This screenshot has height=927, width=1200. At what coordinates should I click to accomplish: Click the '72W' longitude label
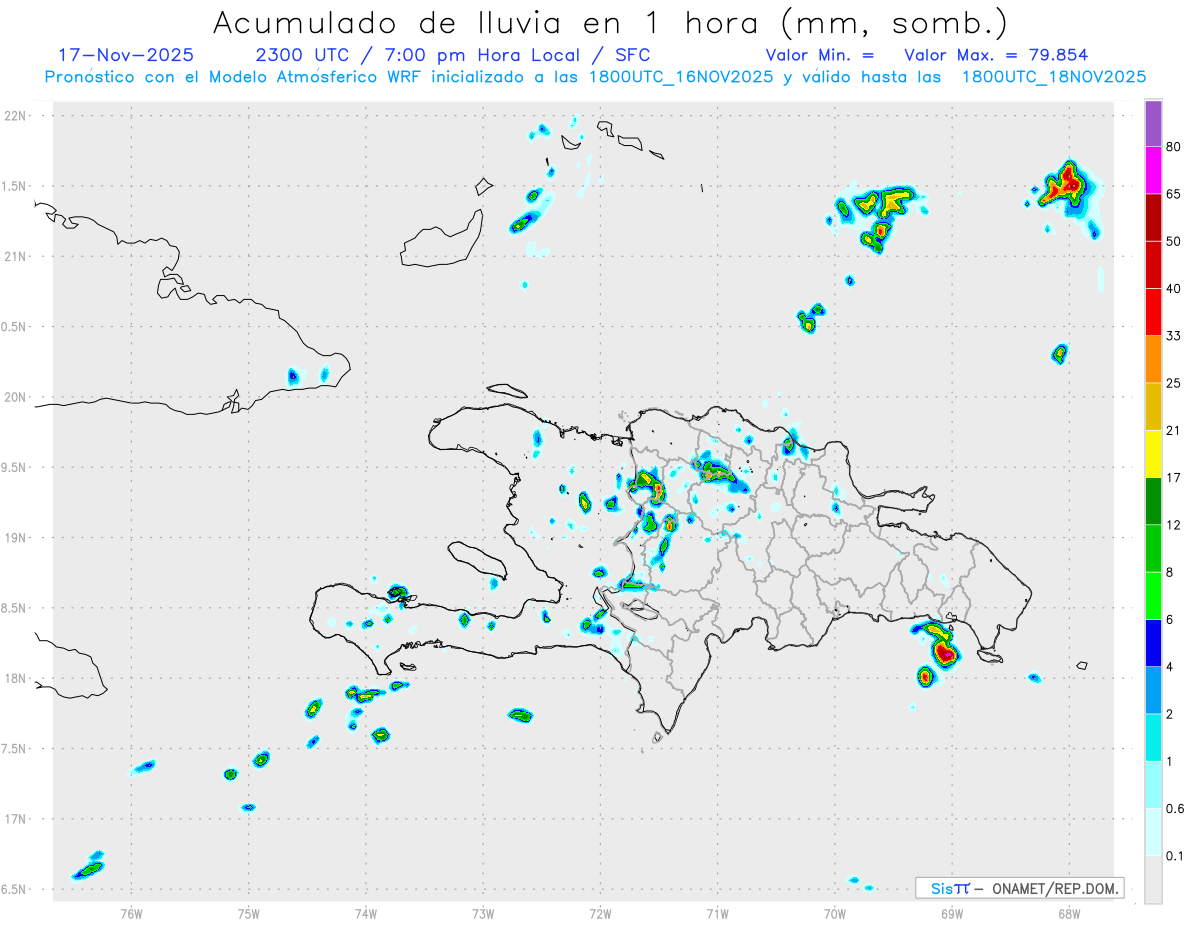(600, 913)
